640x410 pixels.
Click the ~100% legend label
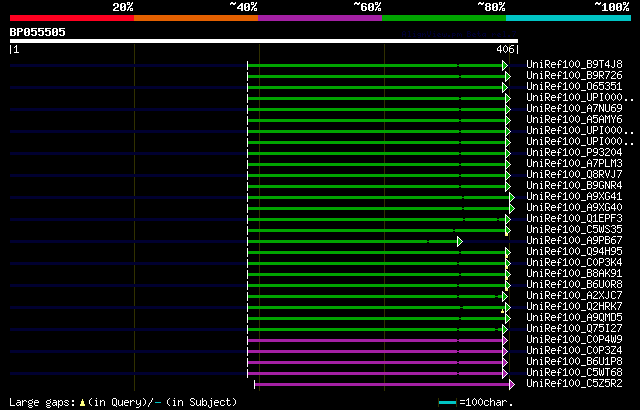612,7
